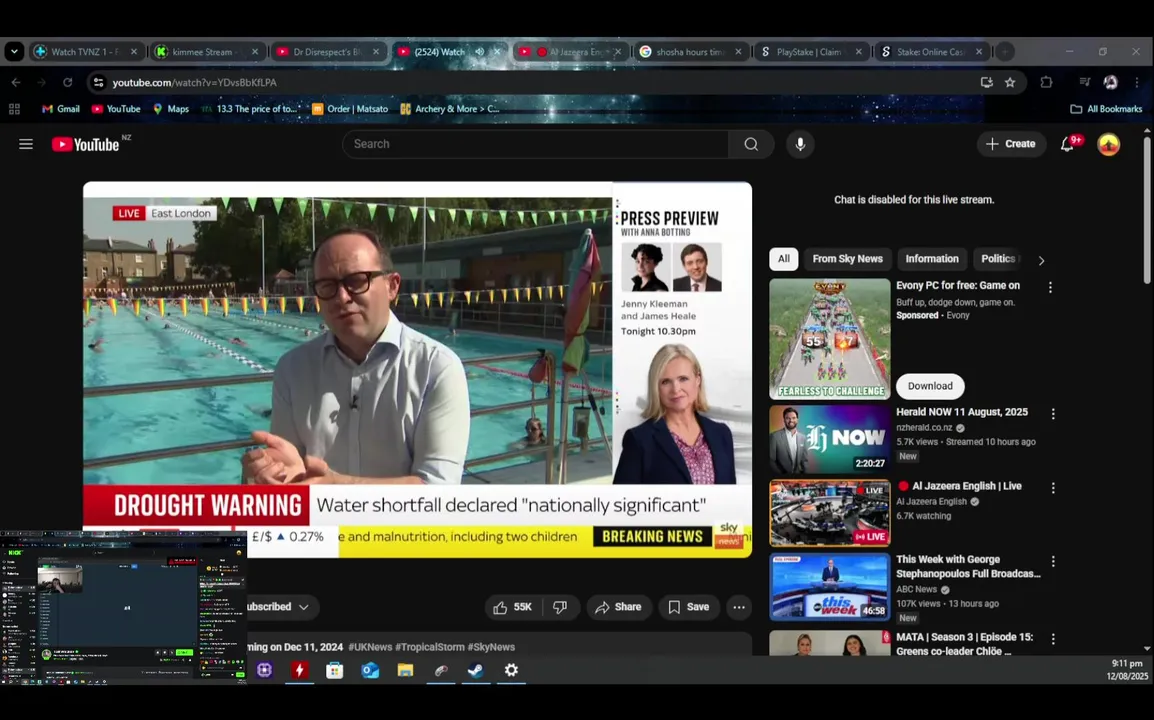Switch to the Watch TVNZ 1 tab
The height and width of the screenshot is (720, 1154).
click(87, 52)
